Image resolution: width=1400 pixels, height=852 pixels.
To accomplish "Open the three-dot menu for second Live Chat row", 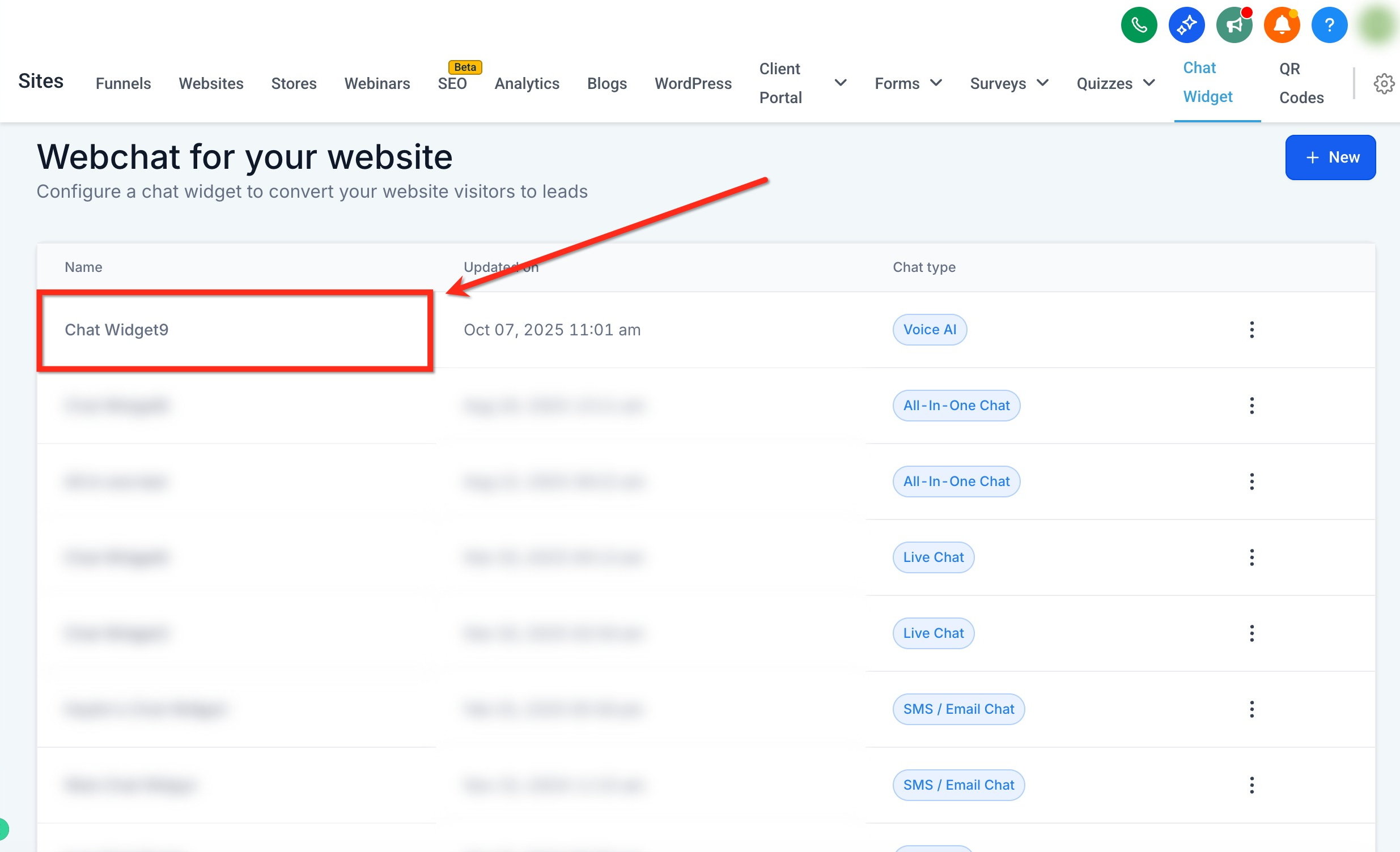I will pos(1251,633).
